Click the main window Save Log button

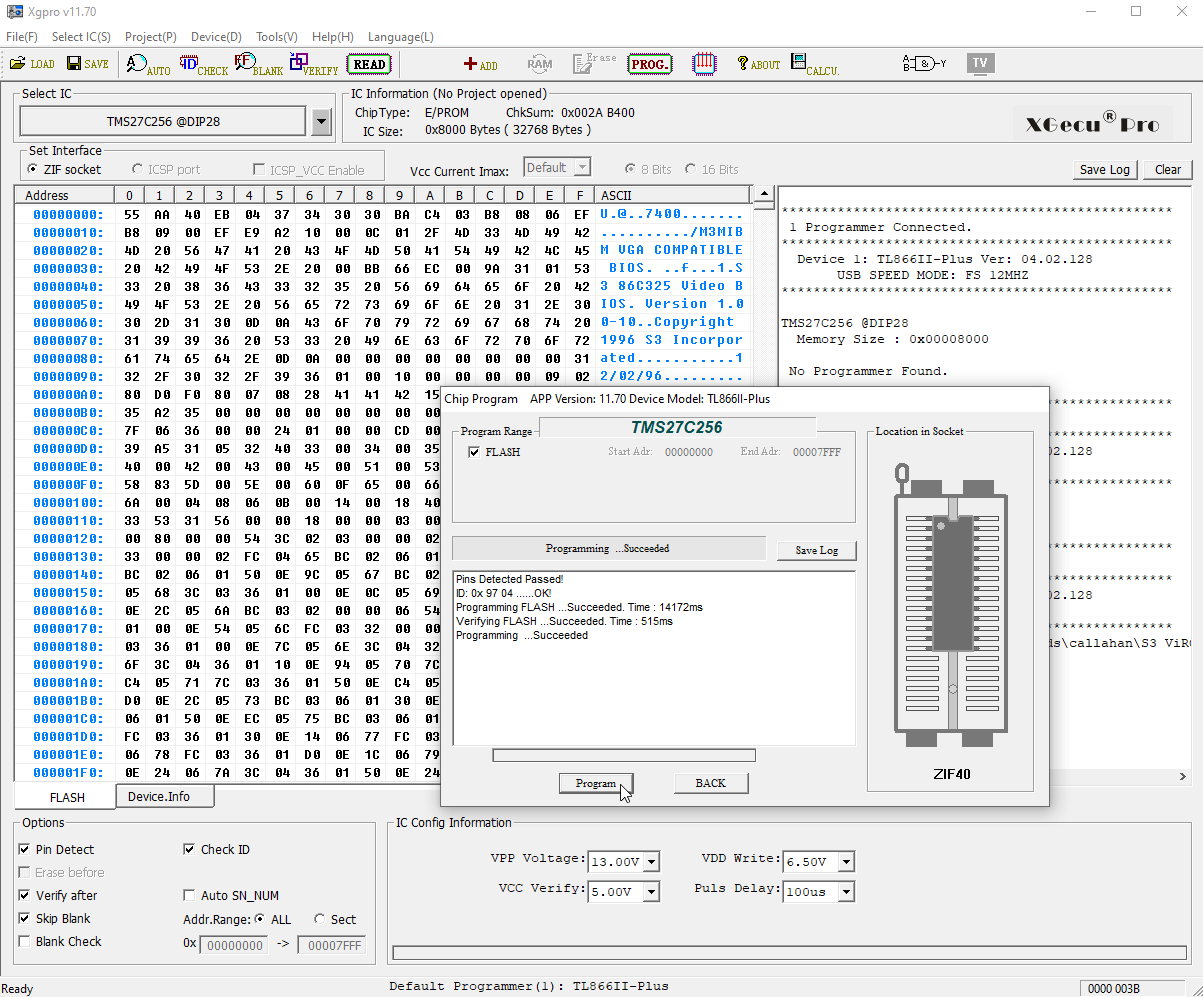[1105, 169]
